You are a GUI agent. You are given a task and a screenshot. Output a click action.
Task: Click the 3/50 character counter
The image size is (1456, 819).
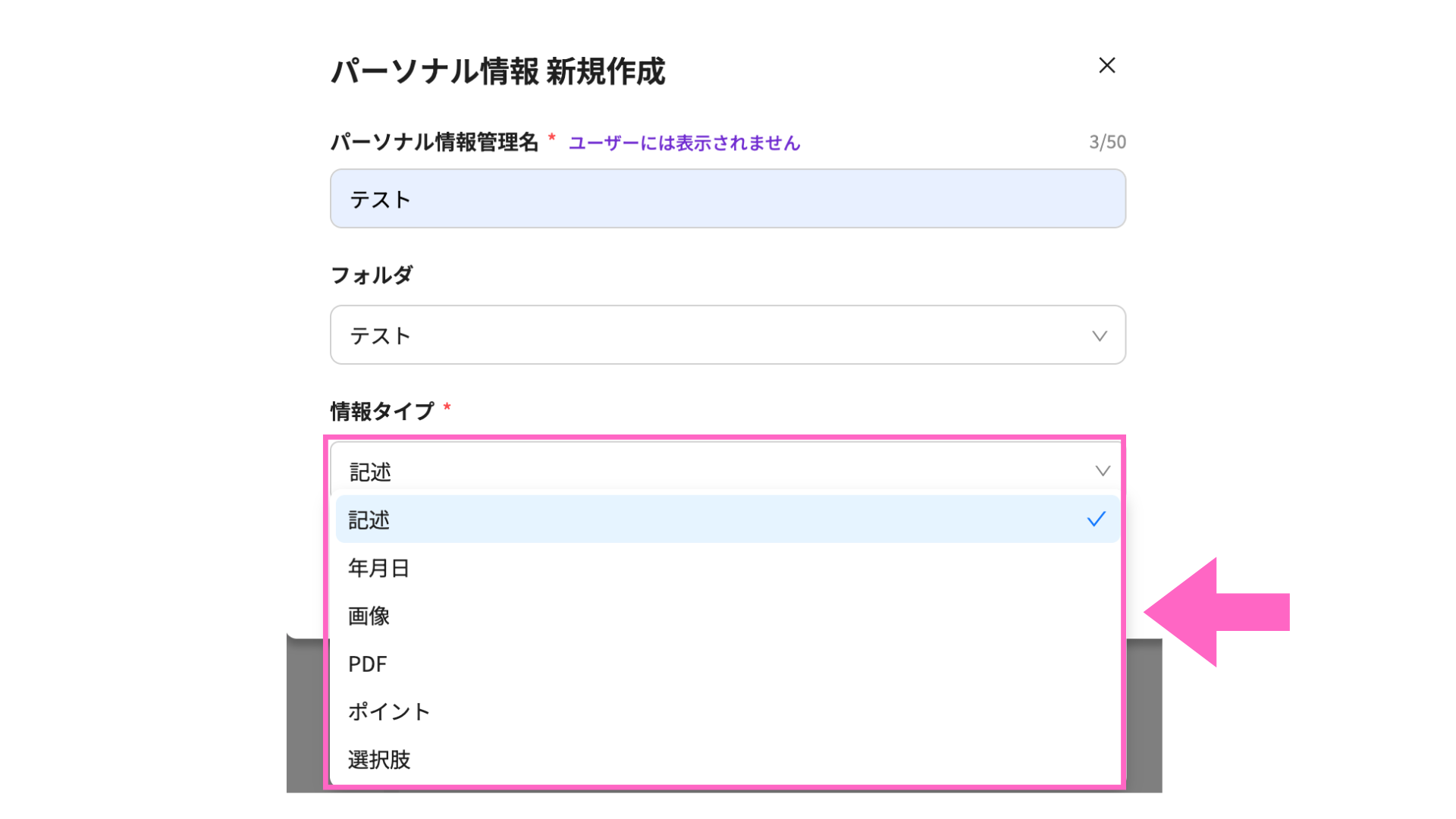coord(1107,142)
